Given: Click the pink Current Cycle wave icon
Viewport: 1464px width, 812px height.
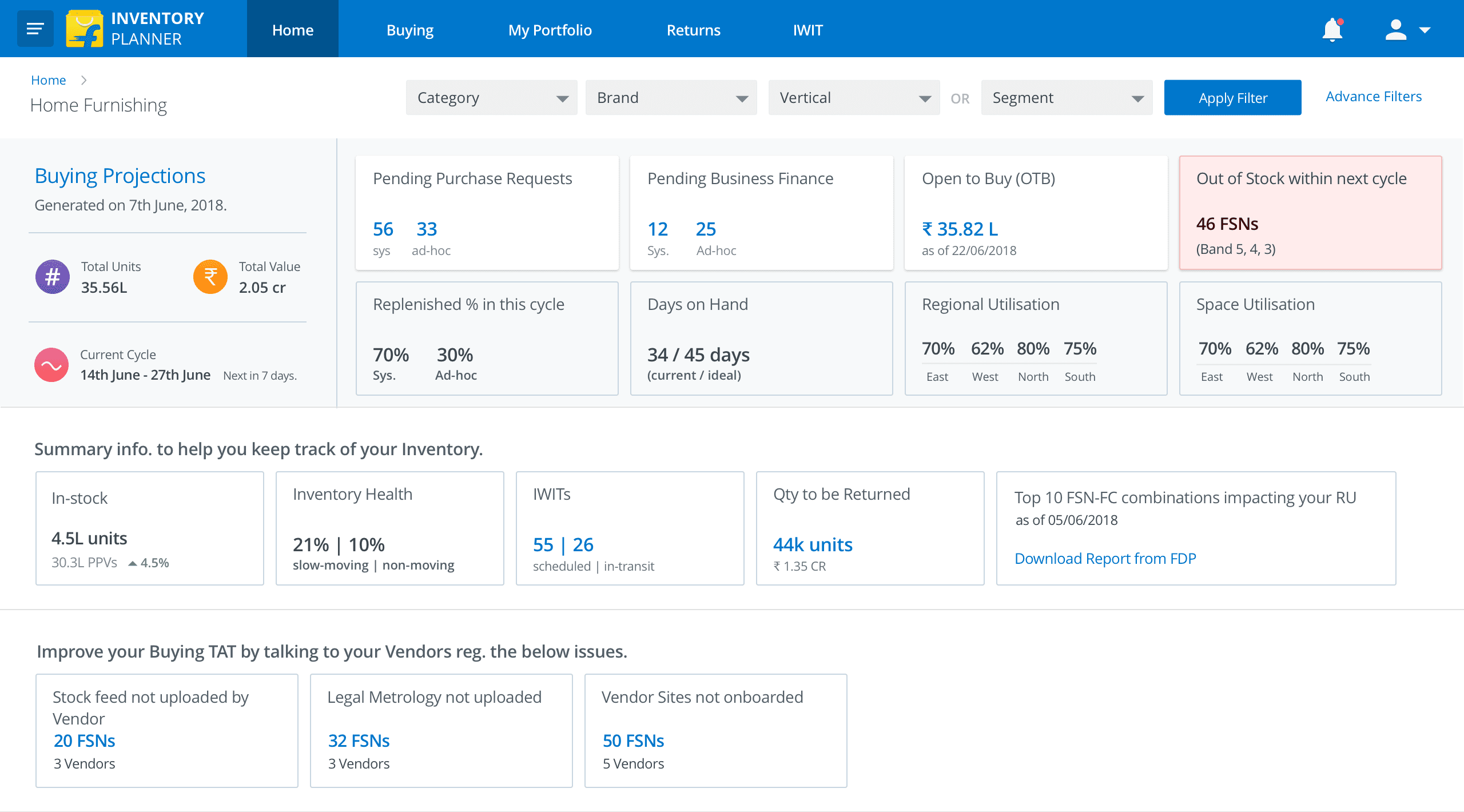Looking at the screenshot, I should (51, 365).
